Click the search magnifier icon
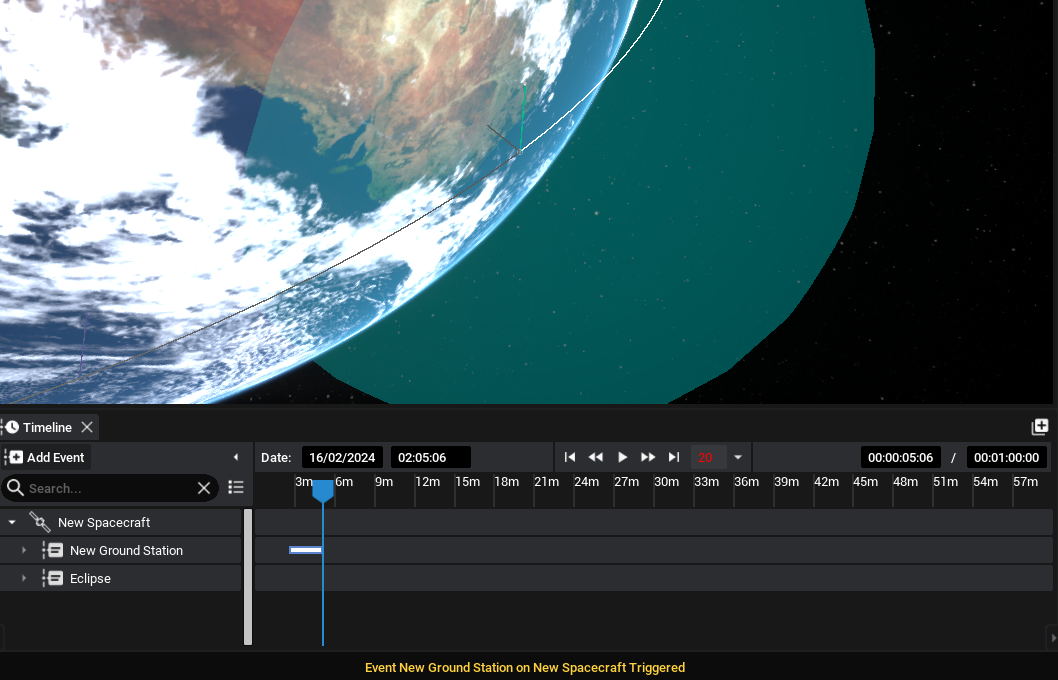1058x680 pixels. click(x=15, y=488)
